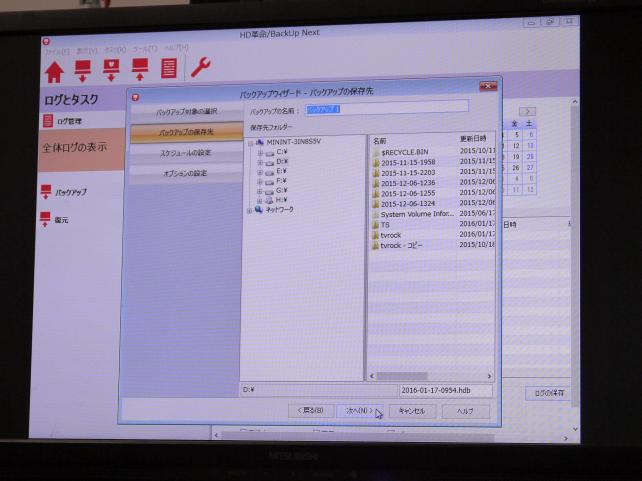Select MININT-3IN8S5V in the folder tree
Viewport: 642px width, 481px height.
click(x=293, y=142)
